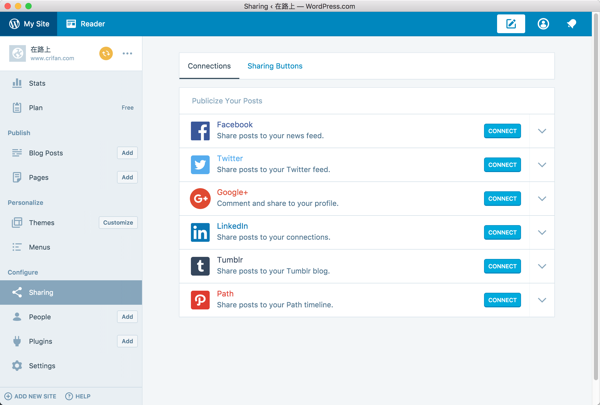
Task: Open My Site with WordPress logo
Action: coord(29,24)
